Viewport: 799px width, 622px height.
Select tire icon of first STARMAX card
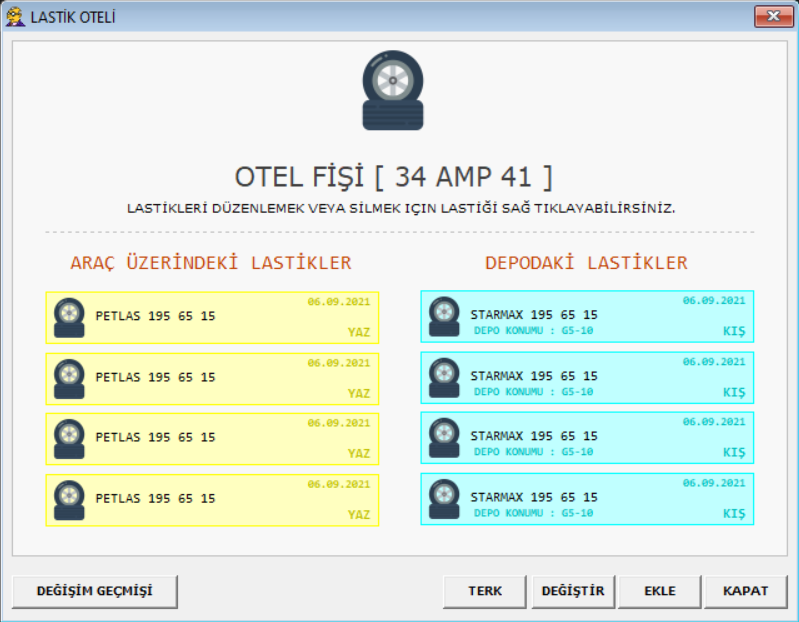pos(444,316)
